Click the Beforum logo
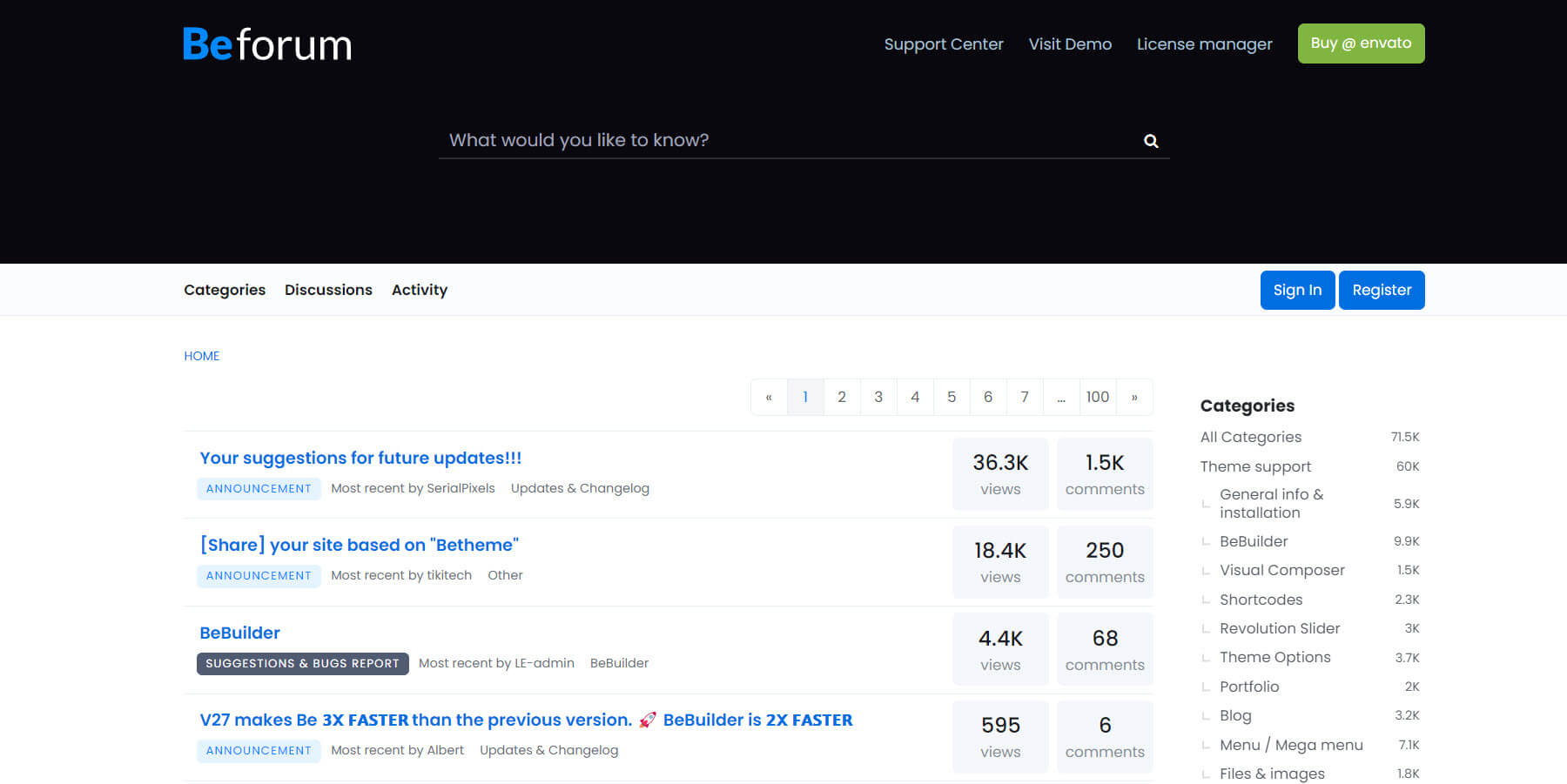The image size is (1567, 784). [x=266, y=44]
